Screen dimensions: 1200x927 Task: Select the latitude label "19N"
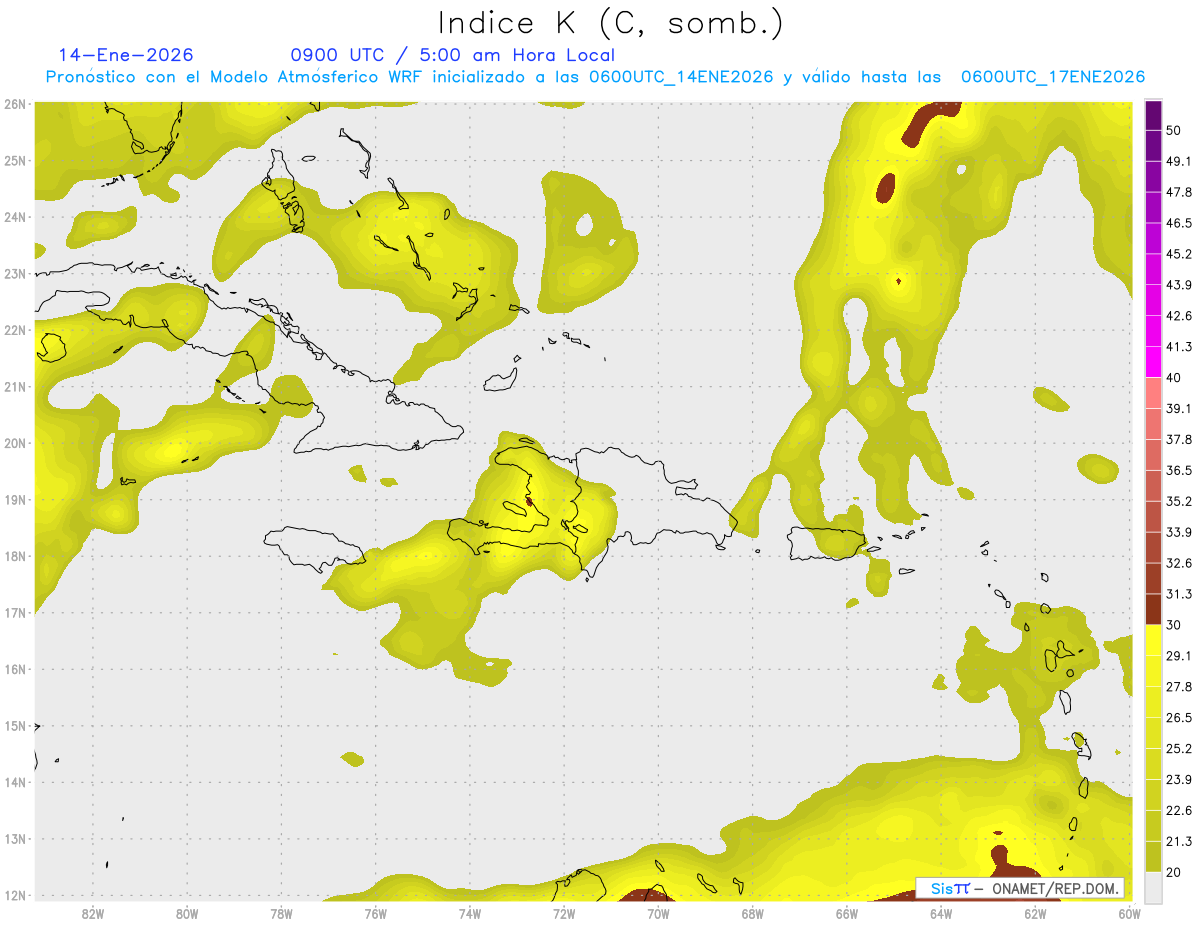click(15, 500)
